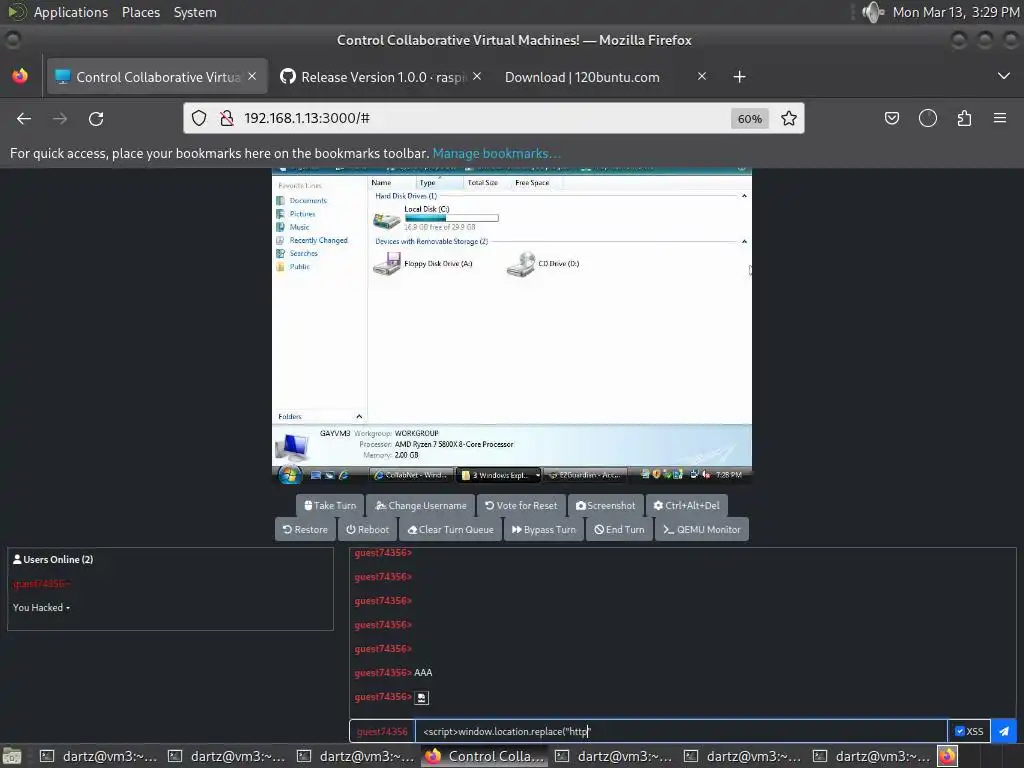Screen dimensions: 1024x768
Task: Open the Pocket save icon
Action: click(891, 118)
